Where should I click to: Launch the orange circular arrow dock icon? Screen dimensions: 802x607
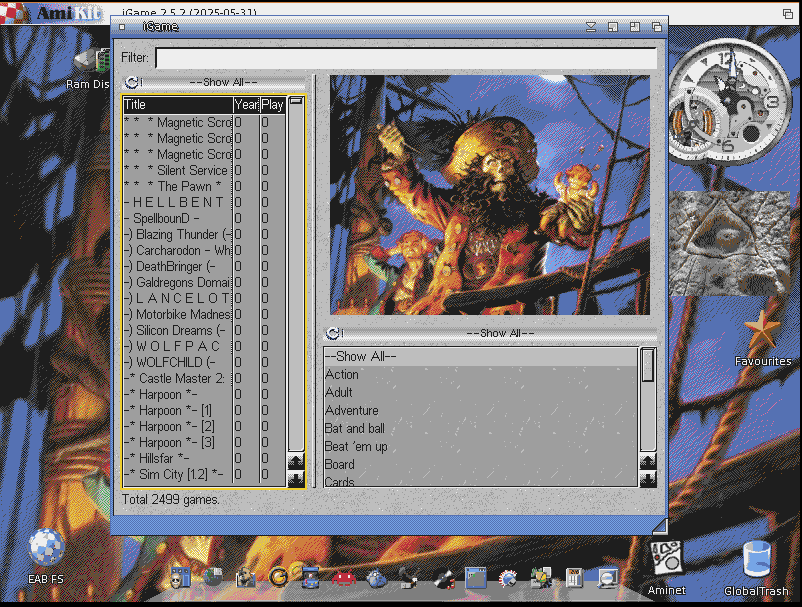point(278,577)
